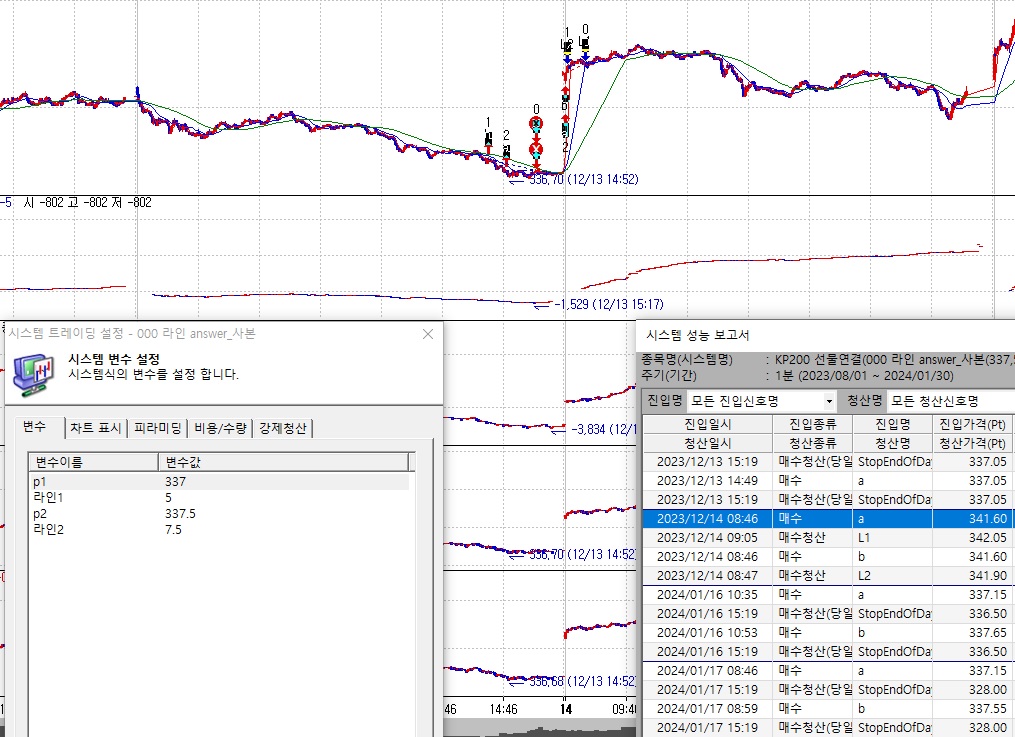
Task: Select the 비용/수량 tab
Action: [220, 428]
